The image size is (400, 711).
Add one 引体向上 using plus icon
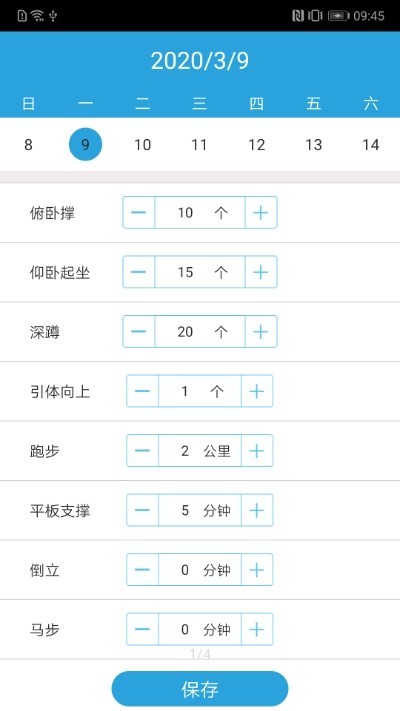(x=257, y=391)
